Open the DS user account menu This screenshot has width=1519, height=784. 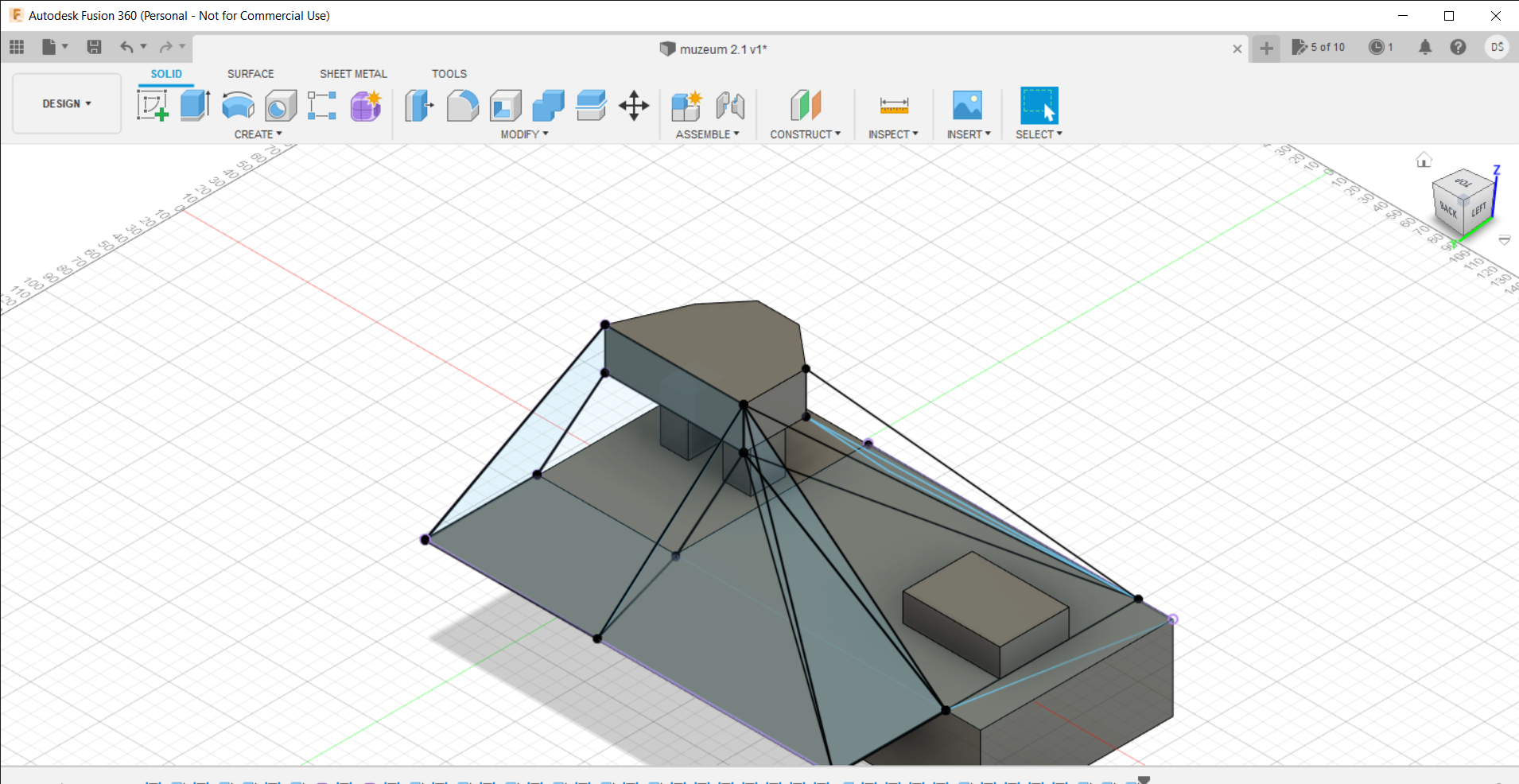[1497, 47]
